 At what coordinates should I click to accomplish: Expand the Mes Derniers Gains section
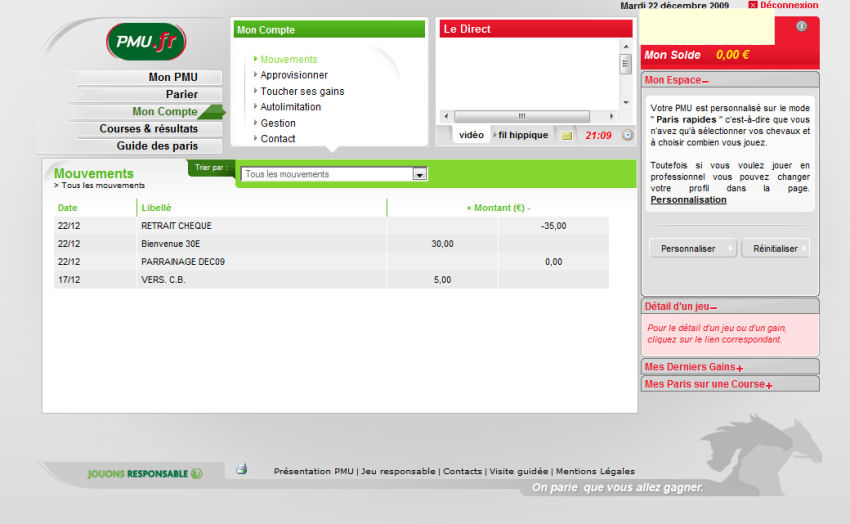tap(739, 368)
